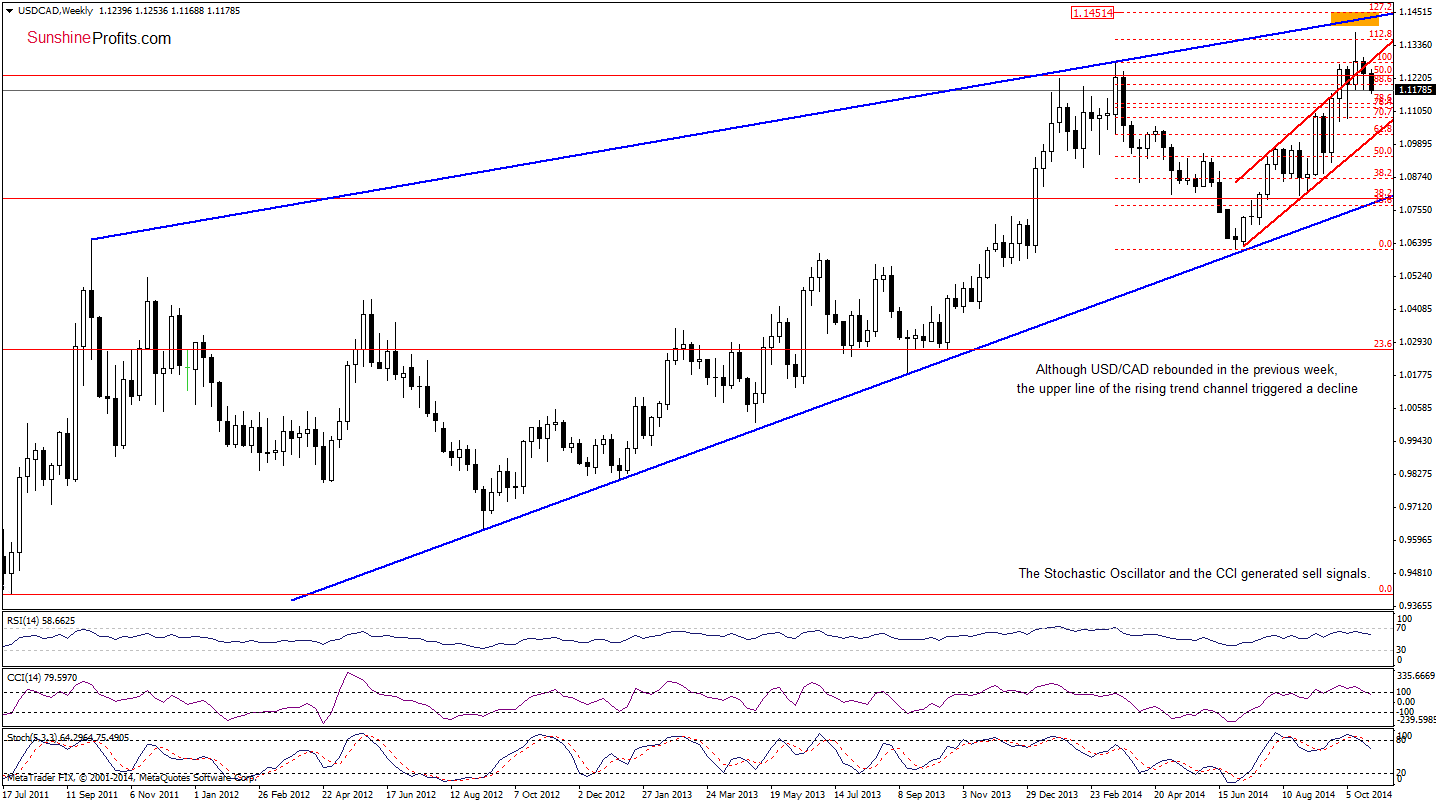
Task: Click the 1.05240 price axis value
Action: [x=1417, y=276]
